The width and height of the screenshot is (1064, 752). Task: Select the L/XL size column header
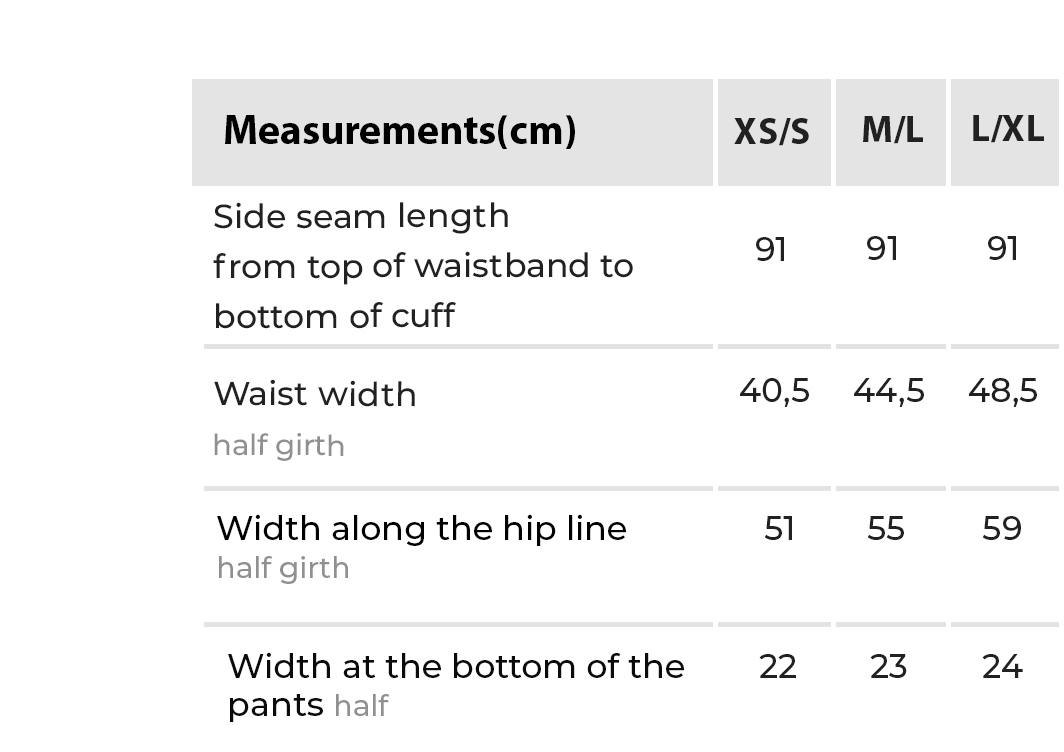(1007, 129)
